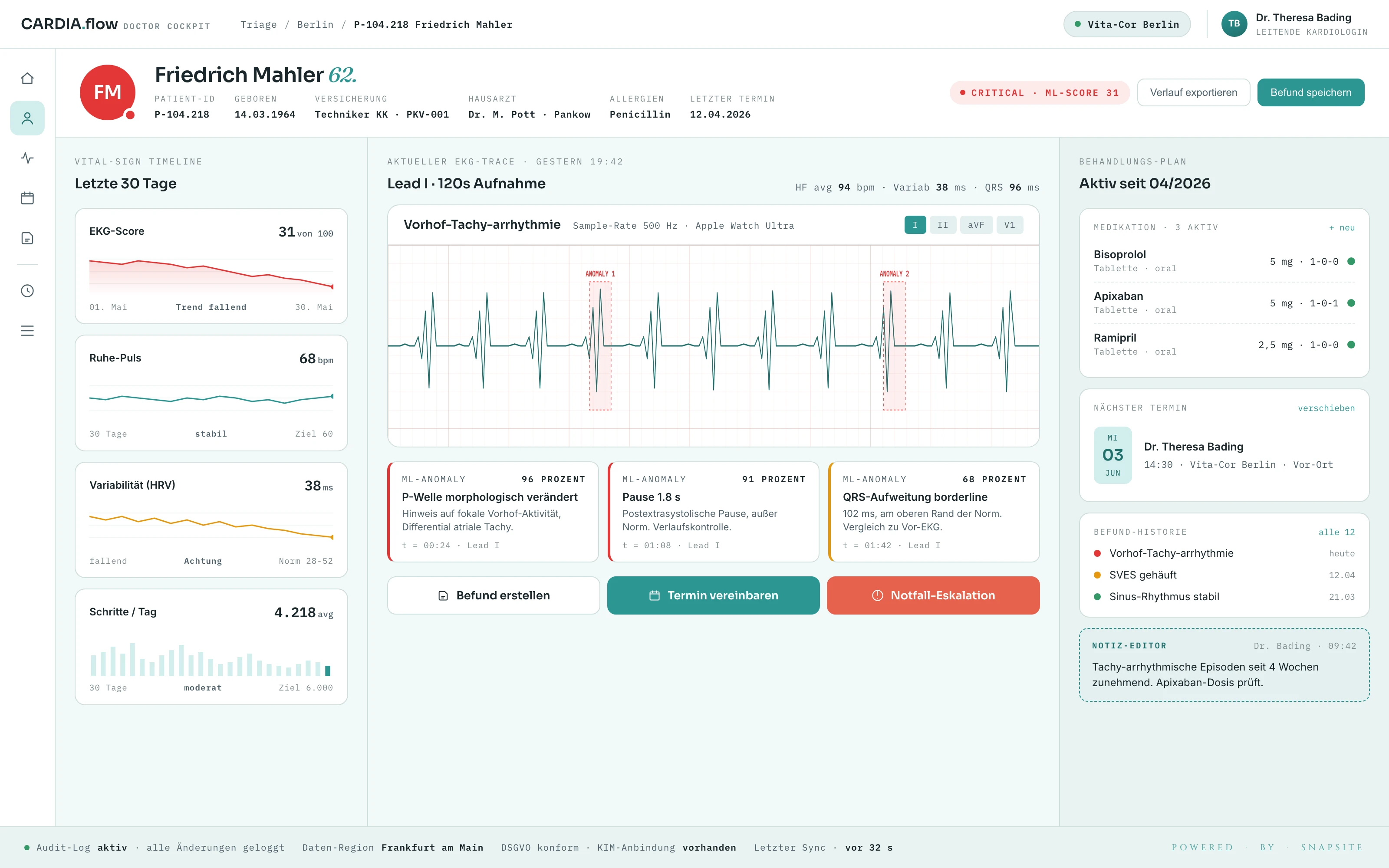Open the Home icon in sidebar
Viewport: 1389px width, 868px height.
pyautogui.click(x=27, y=78)
